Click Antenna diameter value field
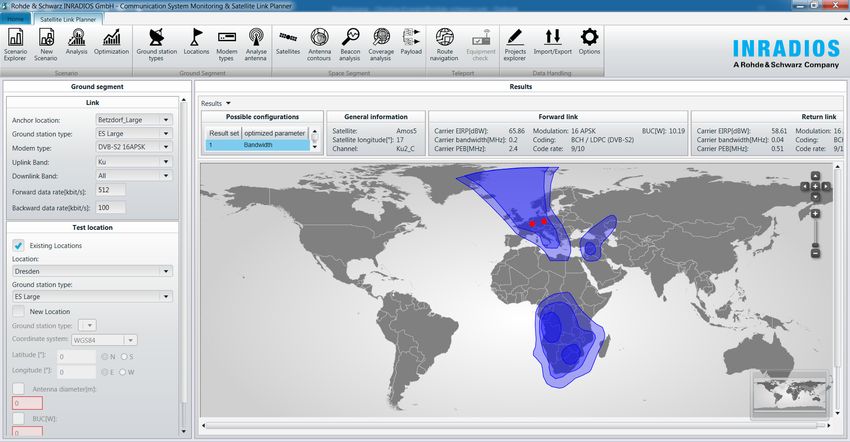Screen dimensions: 850x442 click(27, 403)
